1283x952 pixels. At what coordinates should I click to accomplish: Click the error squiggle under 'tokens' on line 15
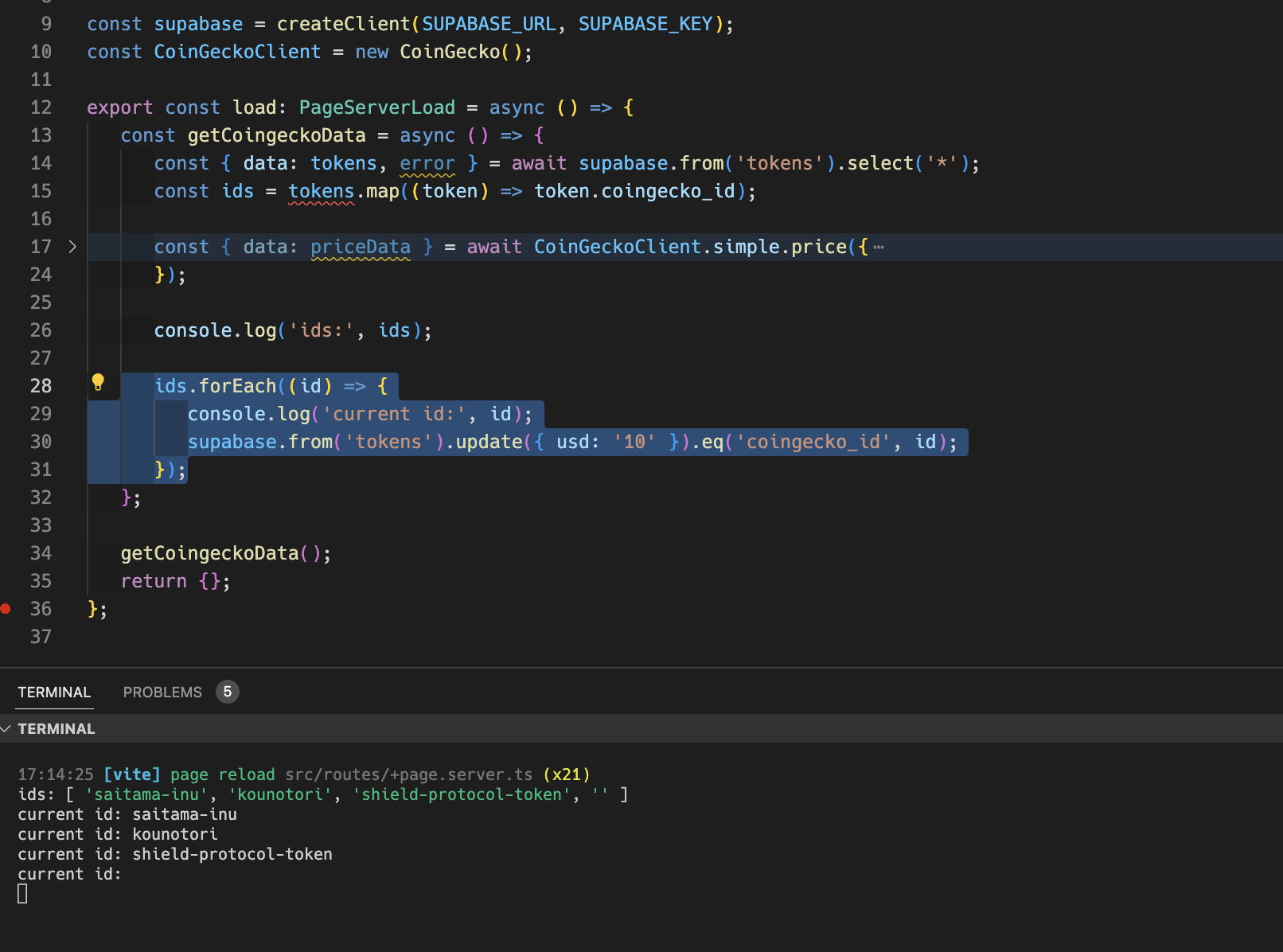[321, 200]
